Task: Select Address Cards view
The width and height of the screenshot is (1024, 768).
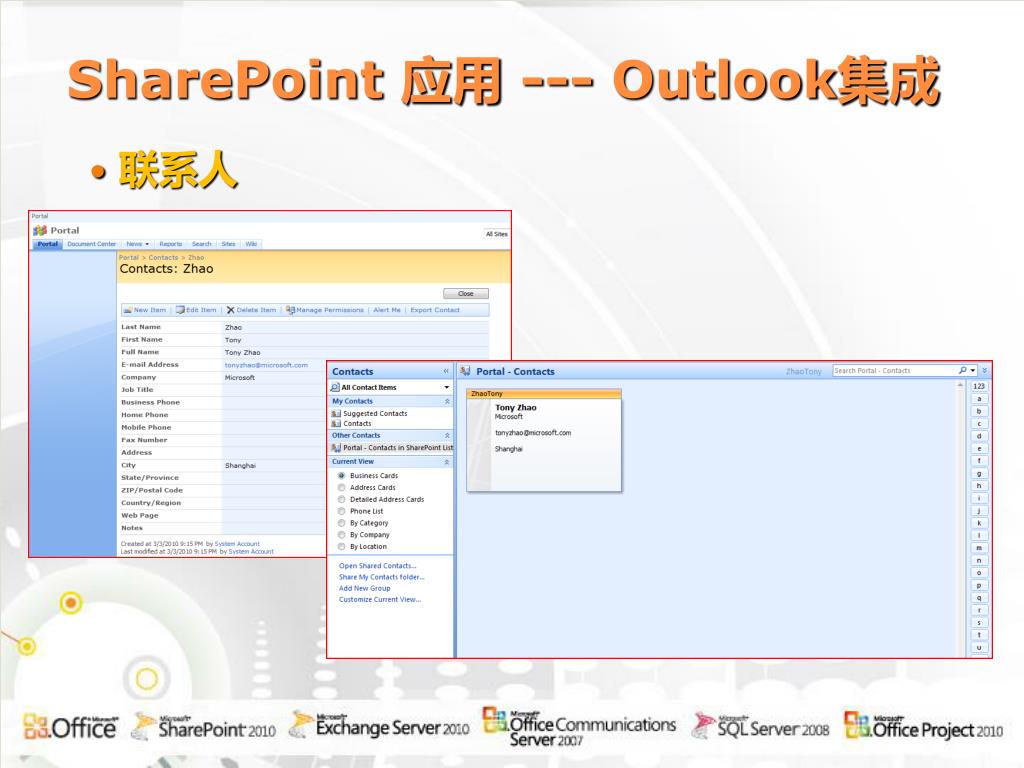Action: [x=342, y=487]
